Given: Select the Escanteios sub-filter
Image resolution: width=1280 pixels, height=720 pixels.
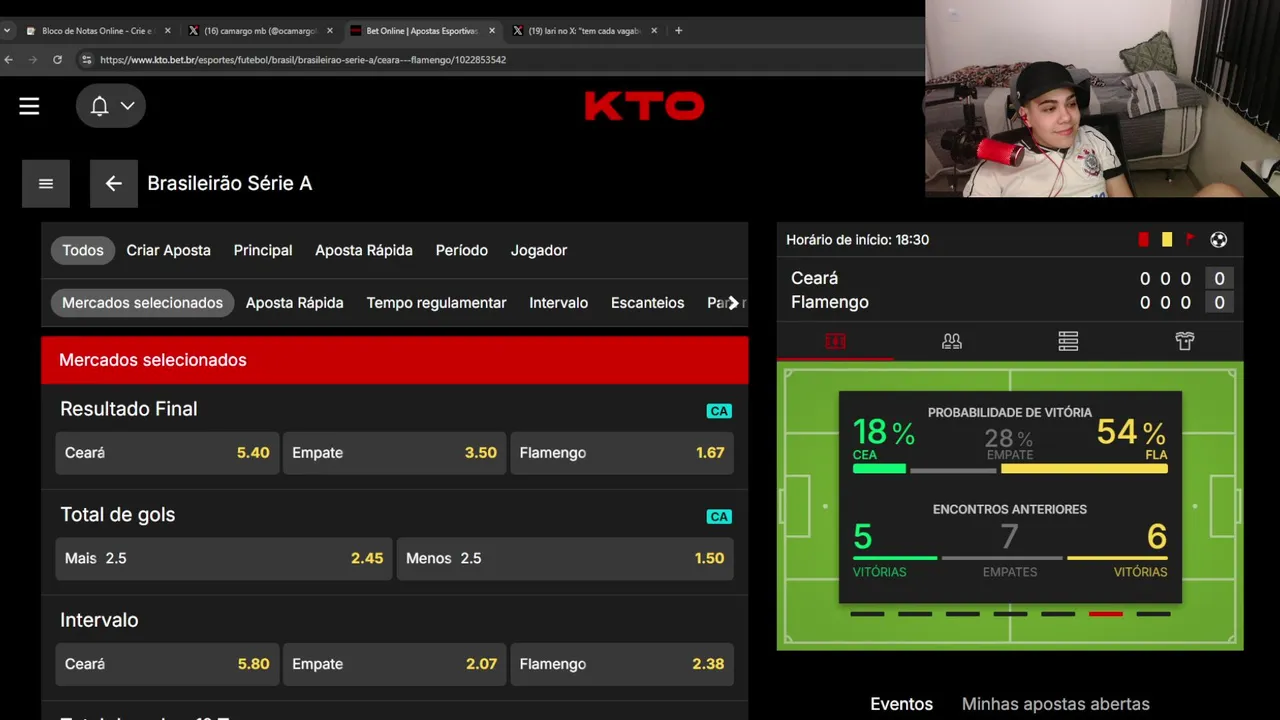Looking at the screenshot, I should (x=647, y=303).
